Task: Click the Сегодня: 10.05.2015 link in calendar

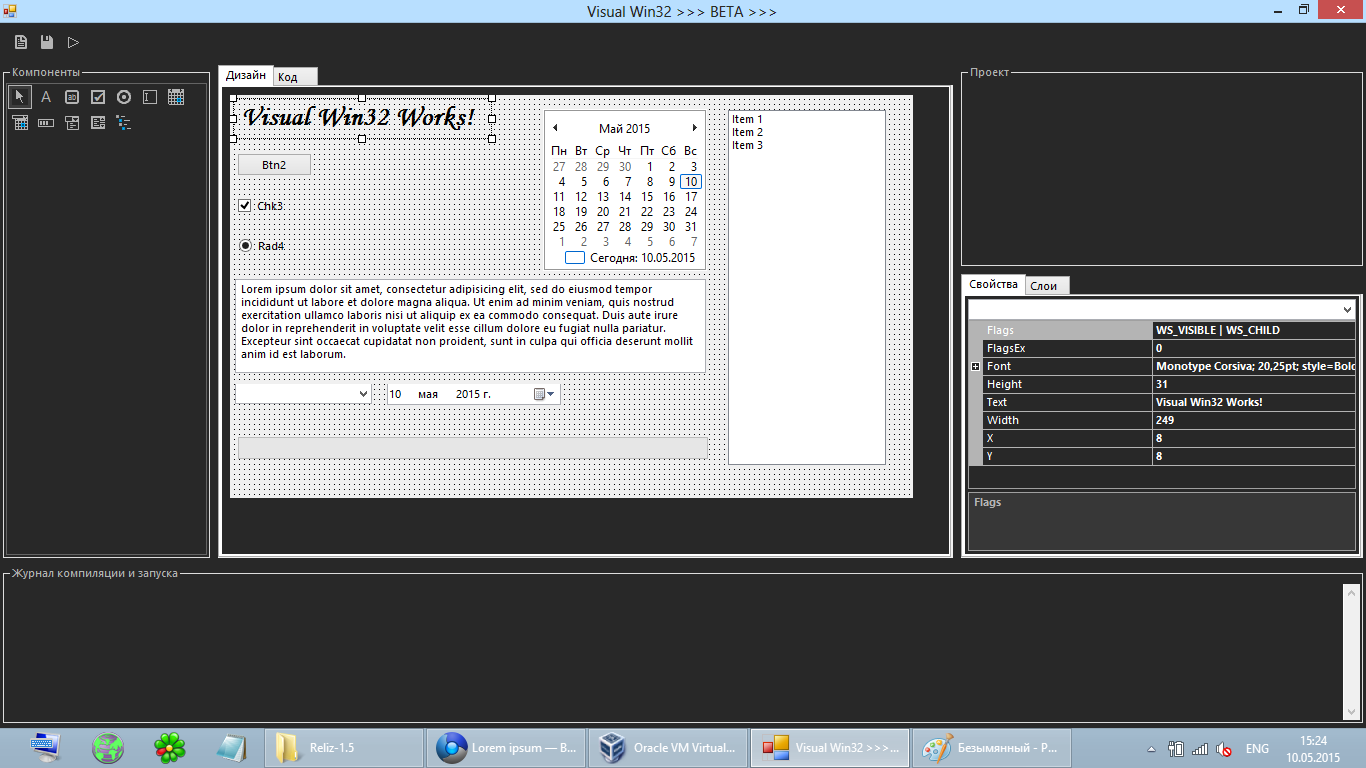Action: 642,258
